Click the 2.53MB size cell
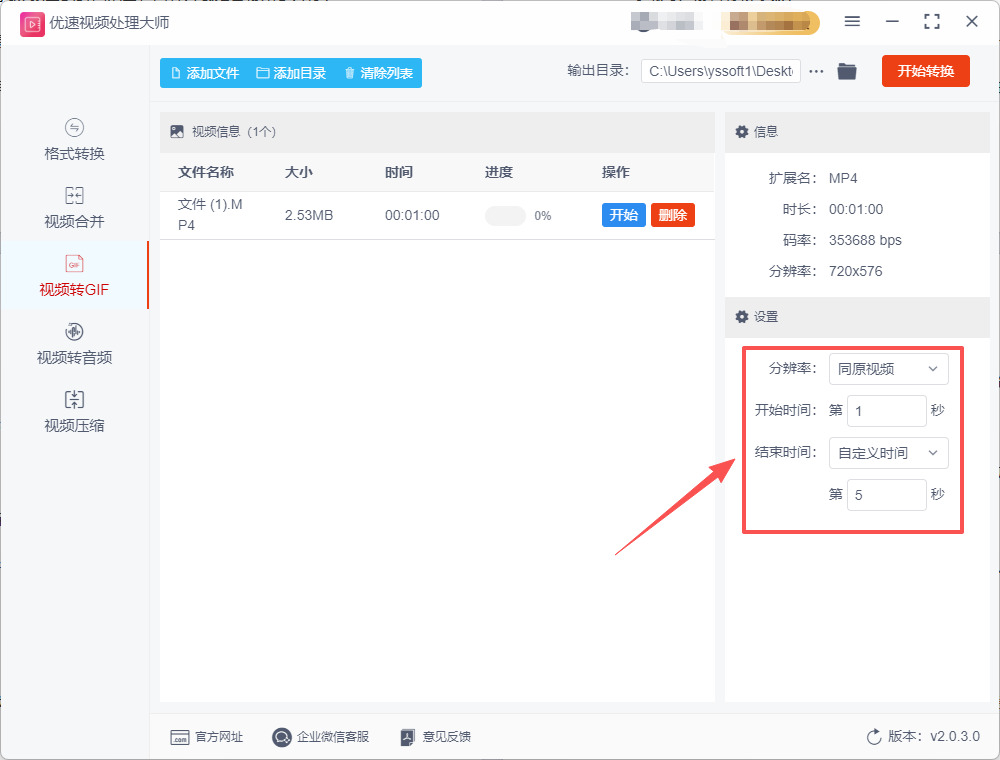 [x=309, y=216]
